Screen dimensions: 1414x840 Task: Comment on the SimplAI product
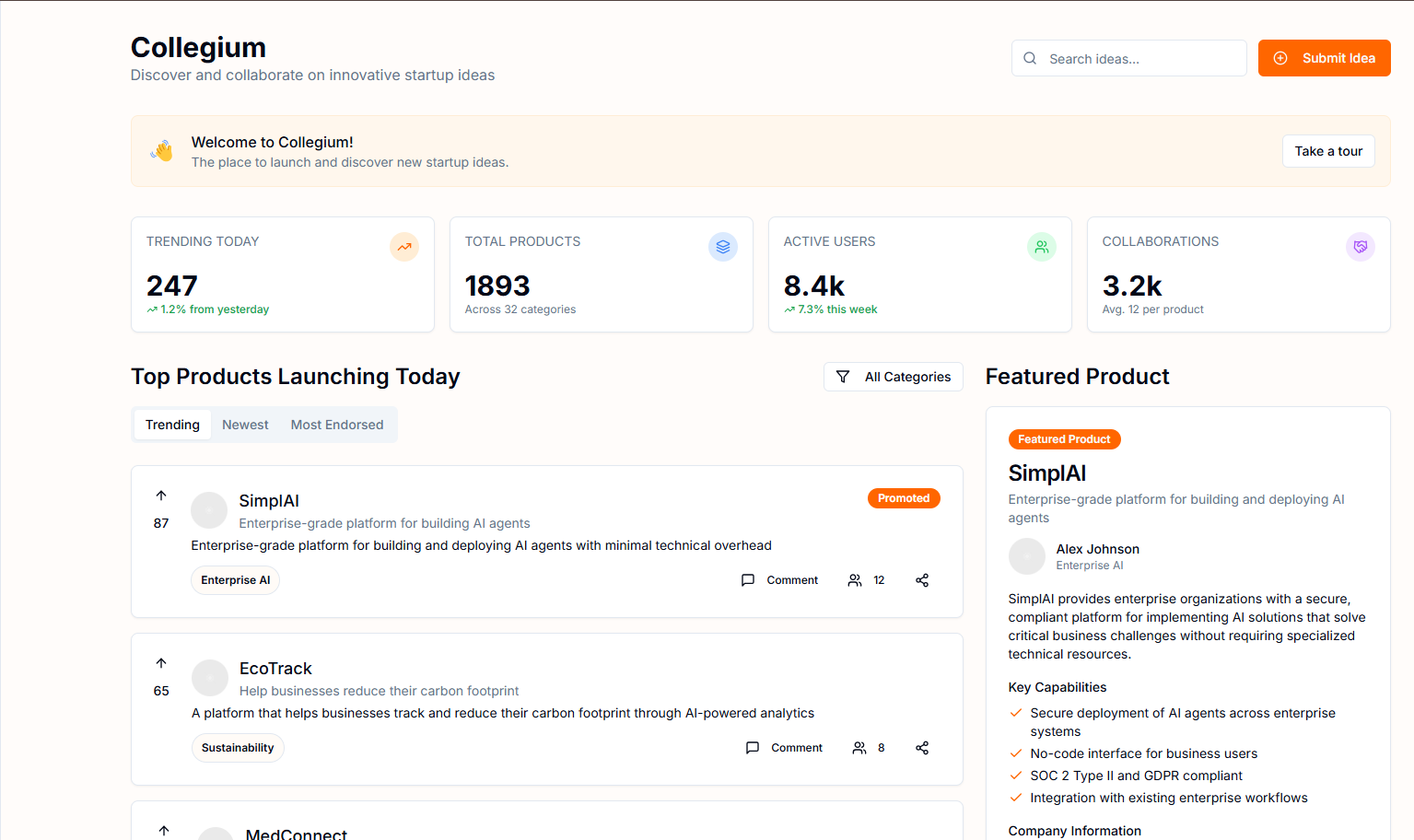click(x=779, y=580)
